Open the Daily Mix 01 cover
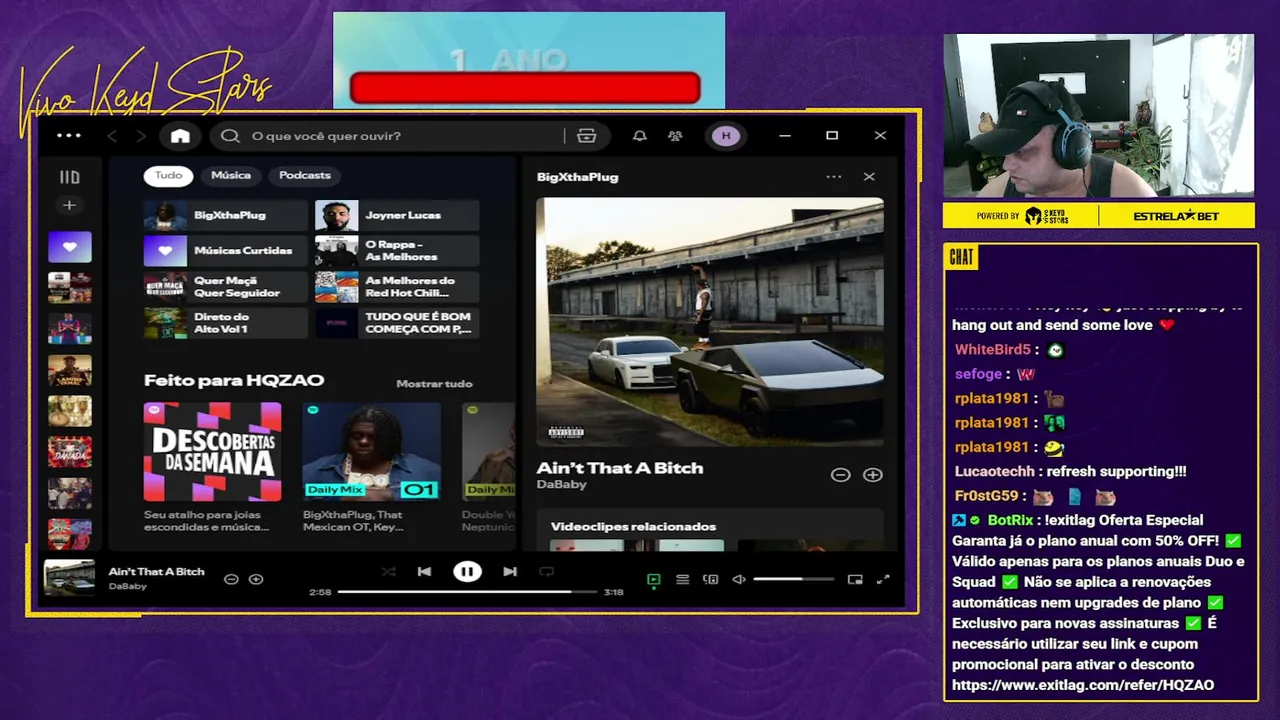 pyautogui.click(x=372, y=452)
